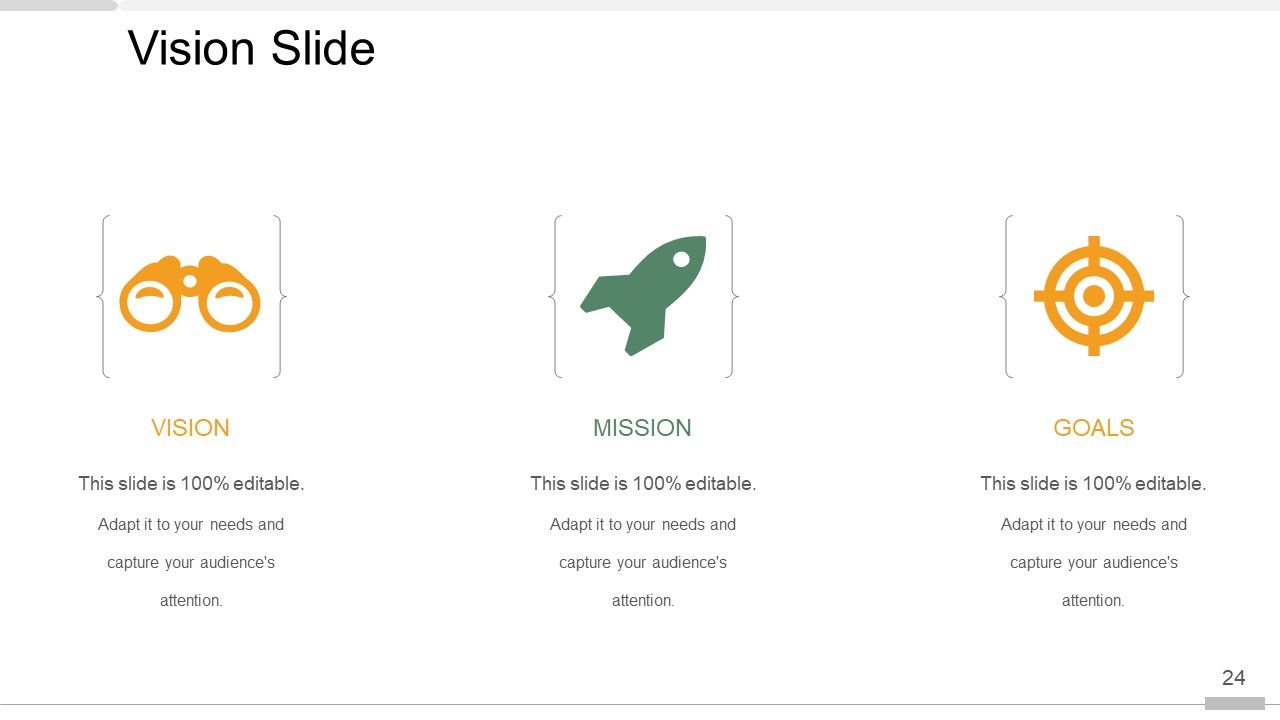Click the "Vision Slide" title
The height and width of the screenshot is (720, 1280).
pos(252,48)
